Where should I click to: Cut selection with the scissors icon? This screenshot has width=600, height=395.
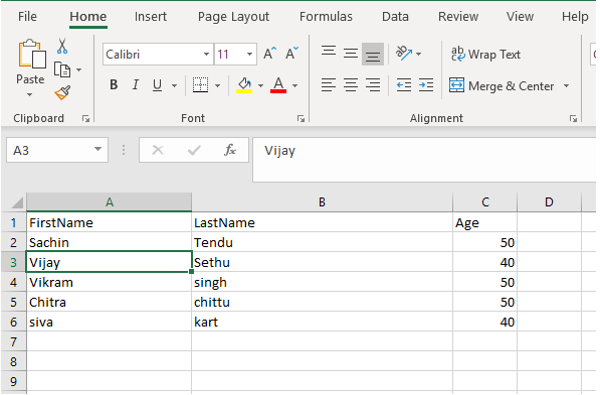coord(62,46)
